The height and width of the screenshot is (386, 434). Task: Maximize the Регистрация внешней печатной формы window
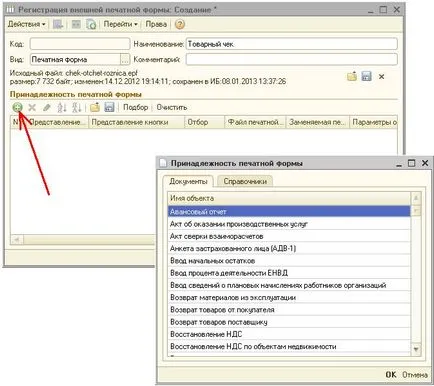pyautogui.click(x=383, y=10)
